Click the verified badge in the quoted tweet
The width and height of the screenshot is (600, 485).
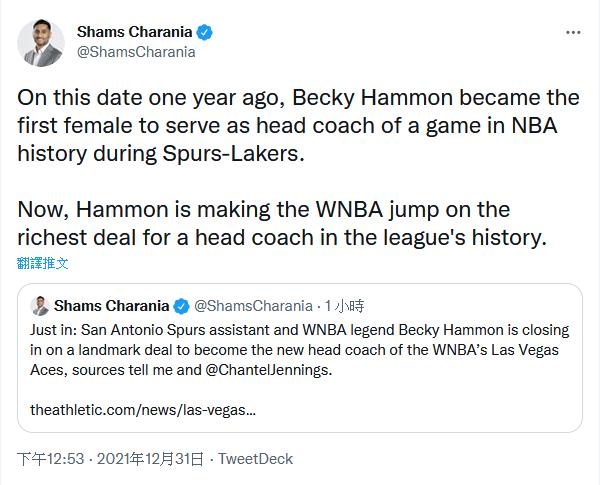pyautogui.click(x=181, y=305)
